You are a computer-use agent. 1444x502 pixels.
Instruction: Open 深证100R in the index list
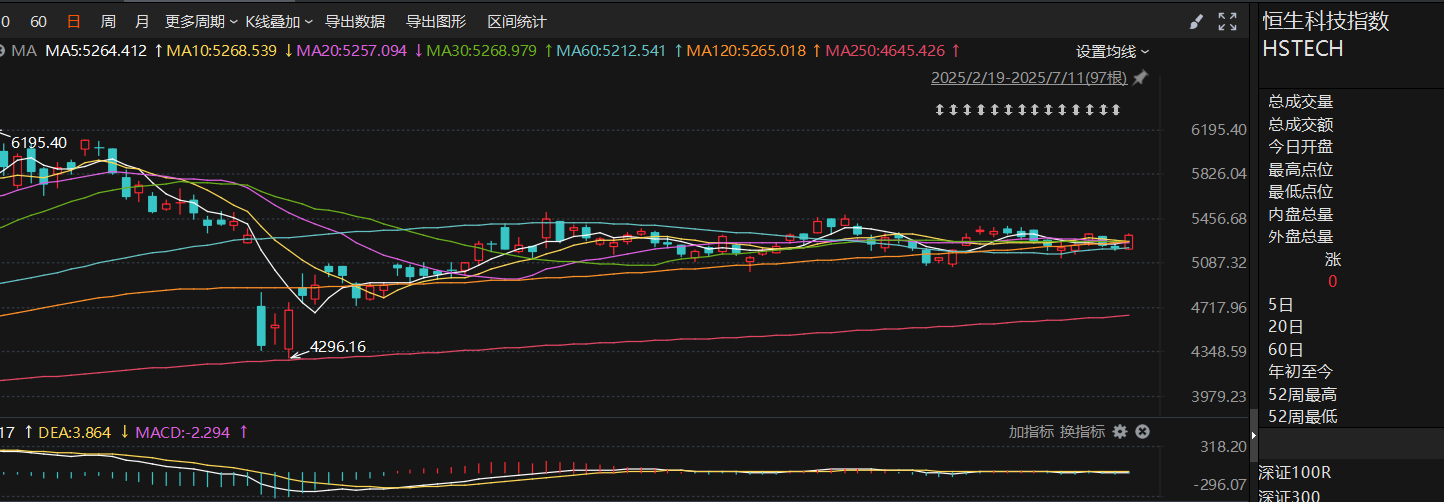(1297, 472)
